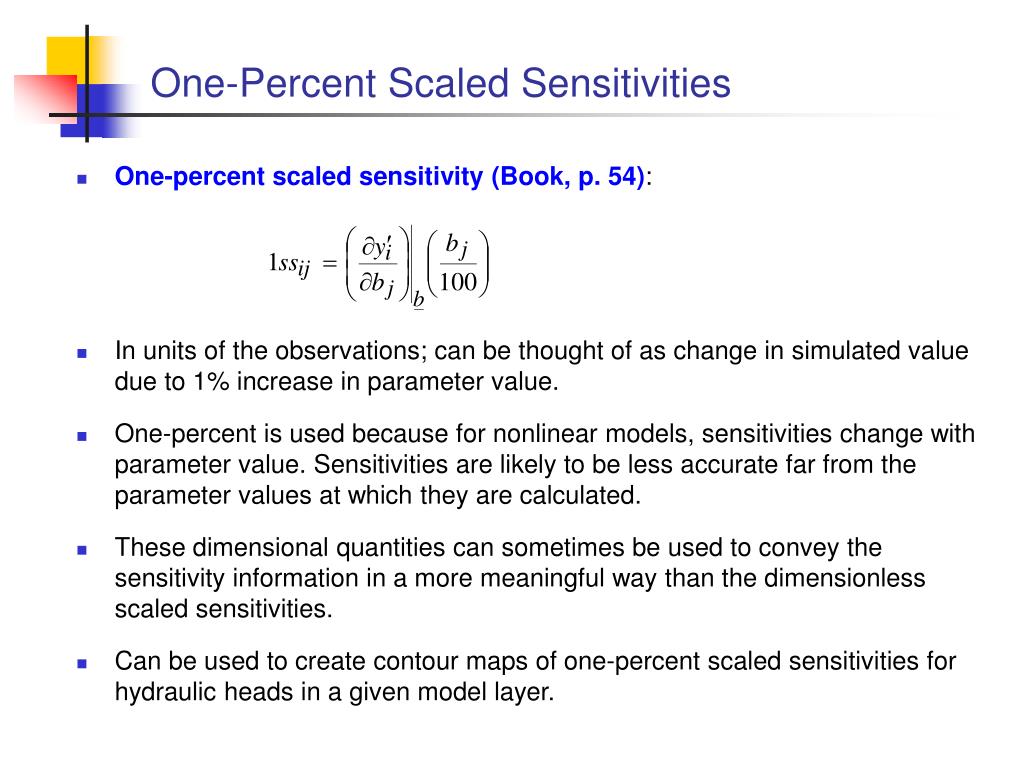Screen dimensions: 1024x768
Task: Click the phrase 'hydraulic heads in a given model layer'
Action: click(334, 692)
